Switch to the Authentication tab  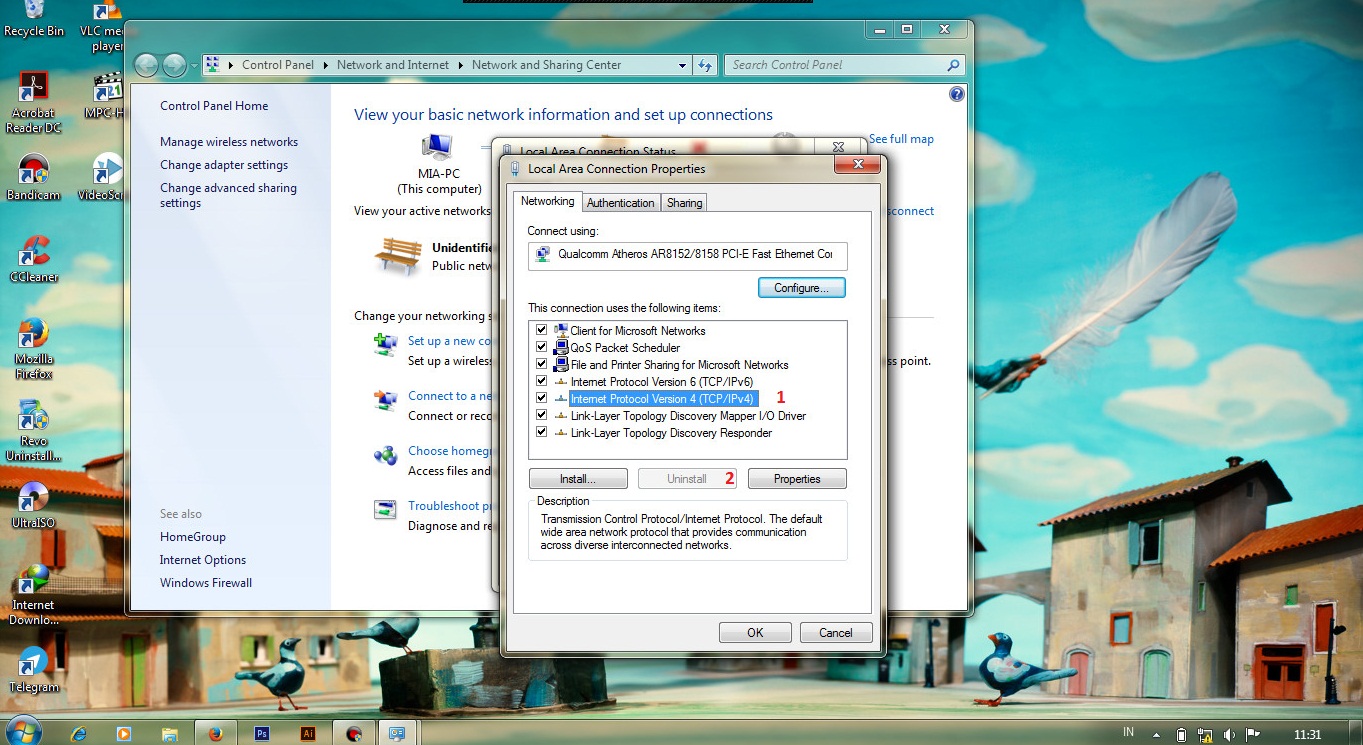coord(620,203)
